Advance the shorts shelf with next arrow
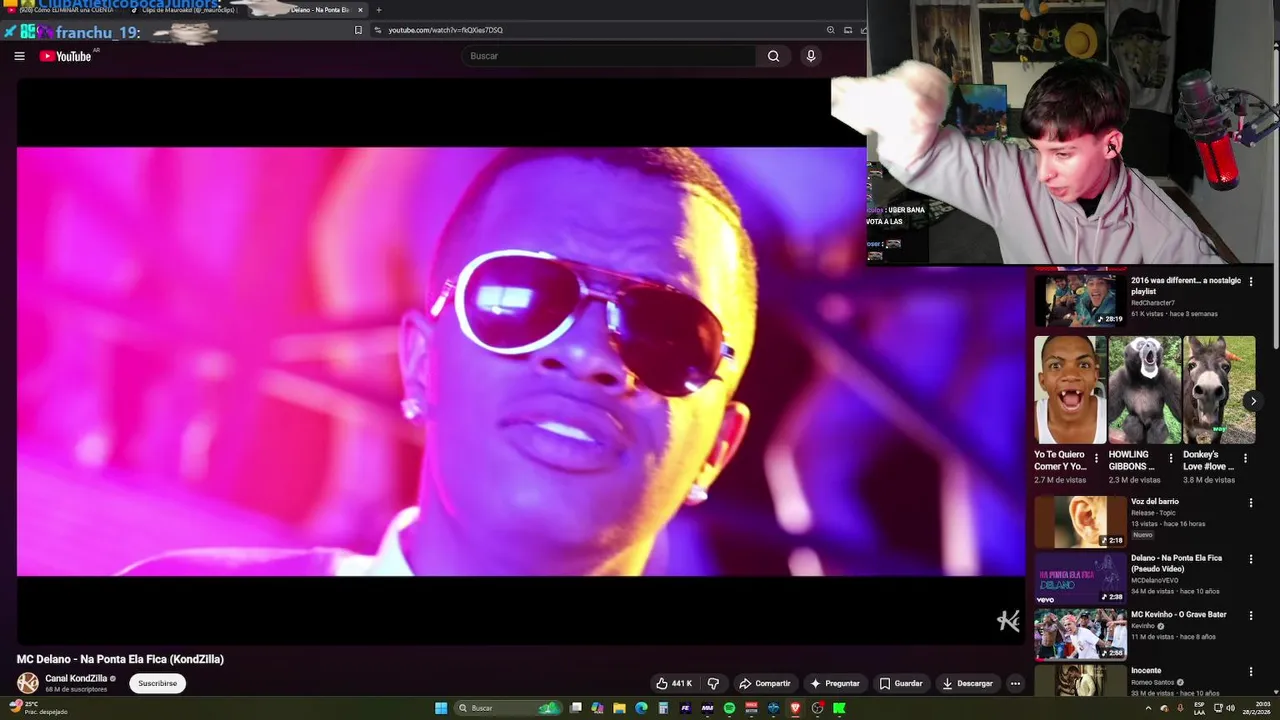Viewport: 1280px width, 720px height. (1253, 401)
